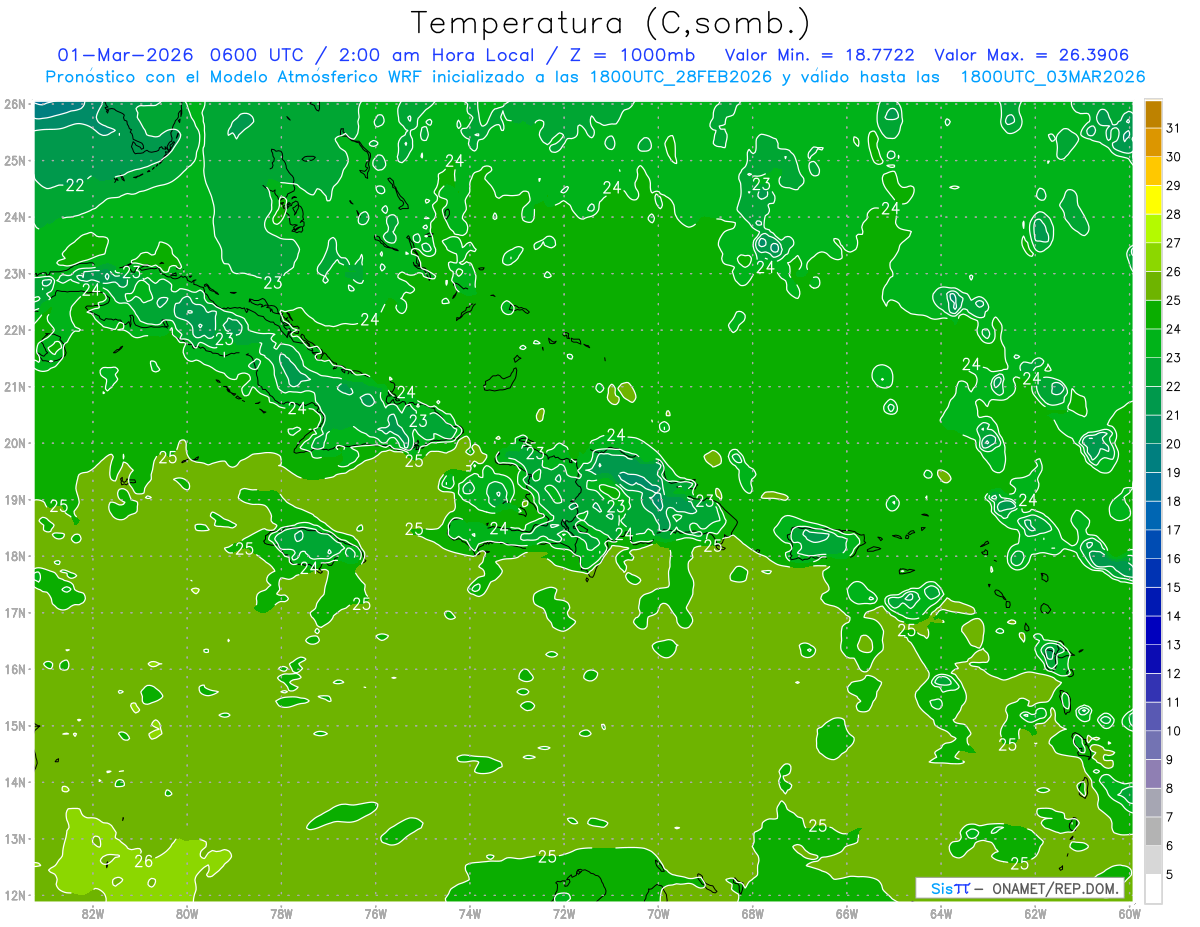Click the '78W' longitude label

pos(281,913)
